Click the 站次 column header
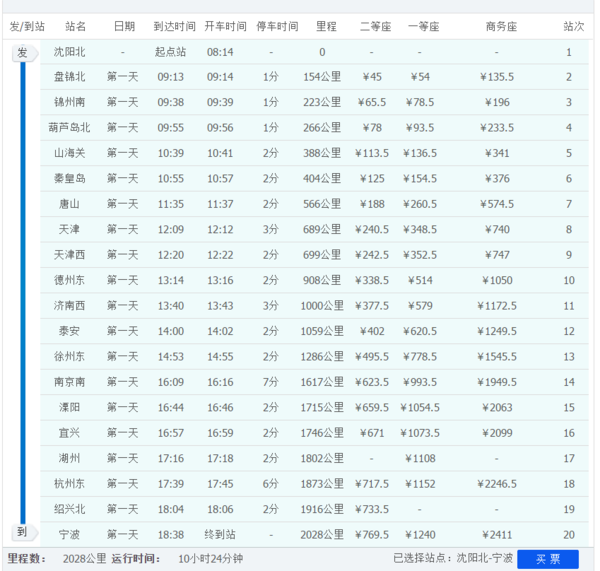The width and height of the screenshot is (600, 571). click(574, 26)
